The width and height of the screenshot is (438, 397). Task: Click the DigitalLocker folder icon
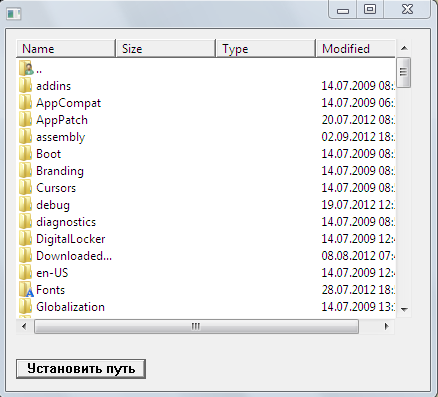click(x=25, y=239)
